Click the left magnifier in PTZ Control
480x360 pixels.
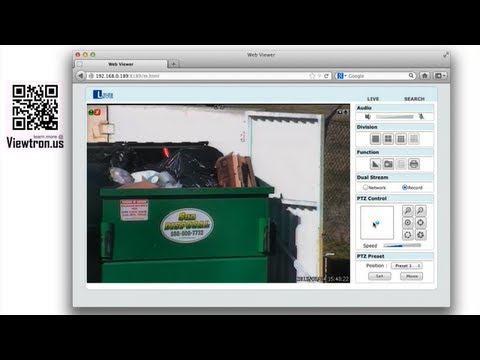(x=407, y=210)
